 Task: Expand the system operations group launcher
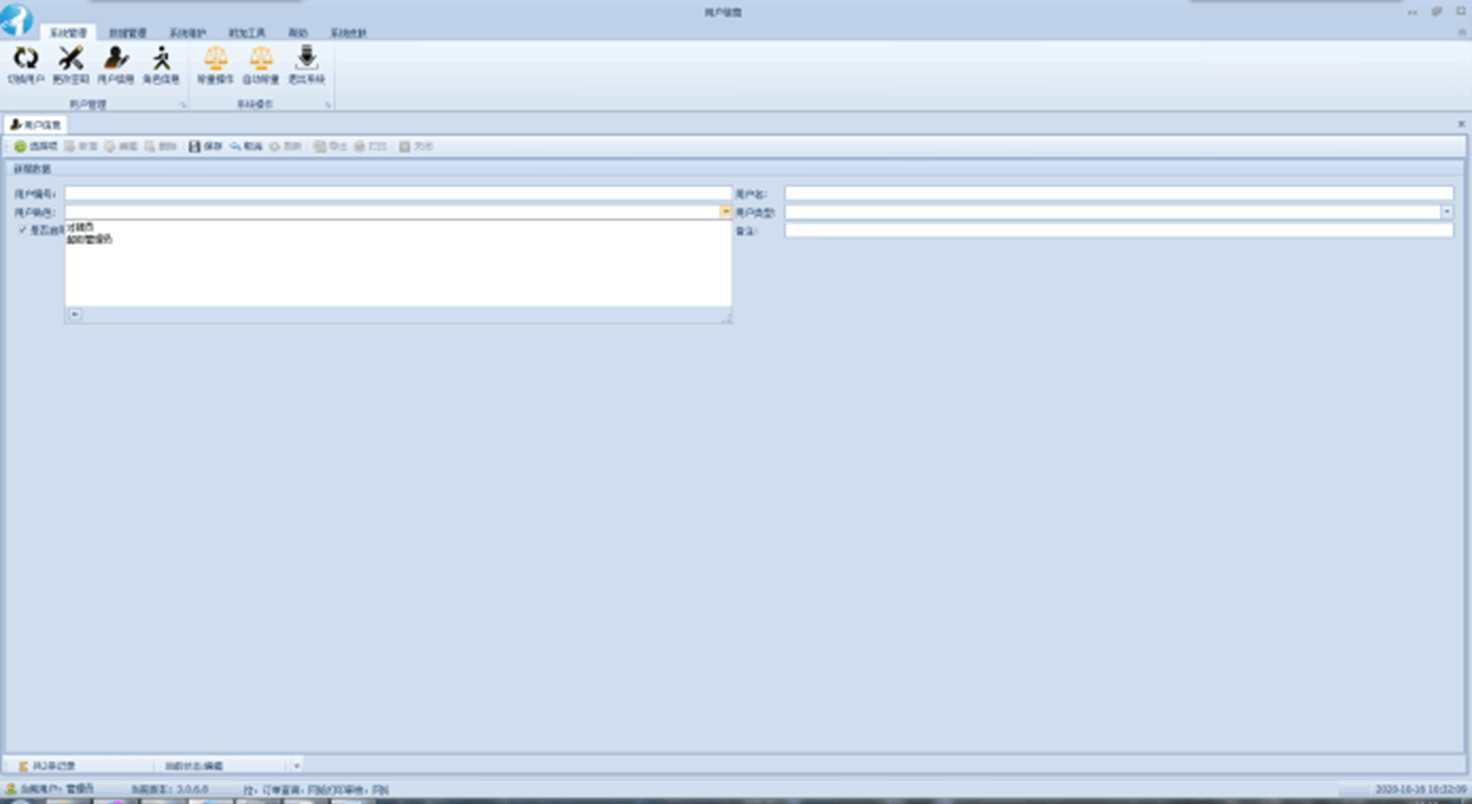(327, 105)
